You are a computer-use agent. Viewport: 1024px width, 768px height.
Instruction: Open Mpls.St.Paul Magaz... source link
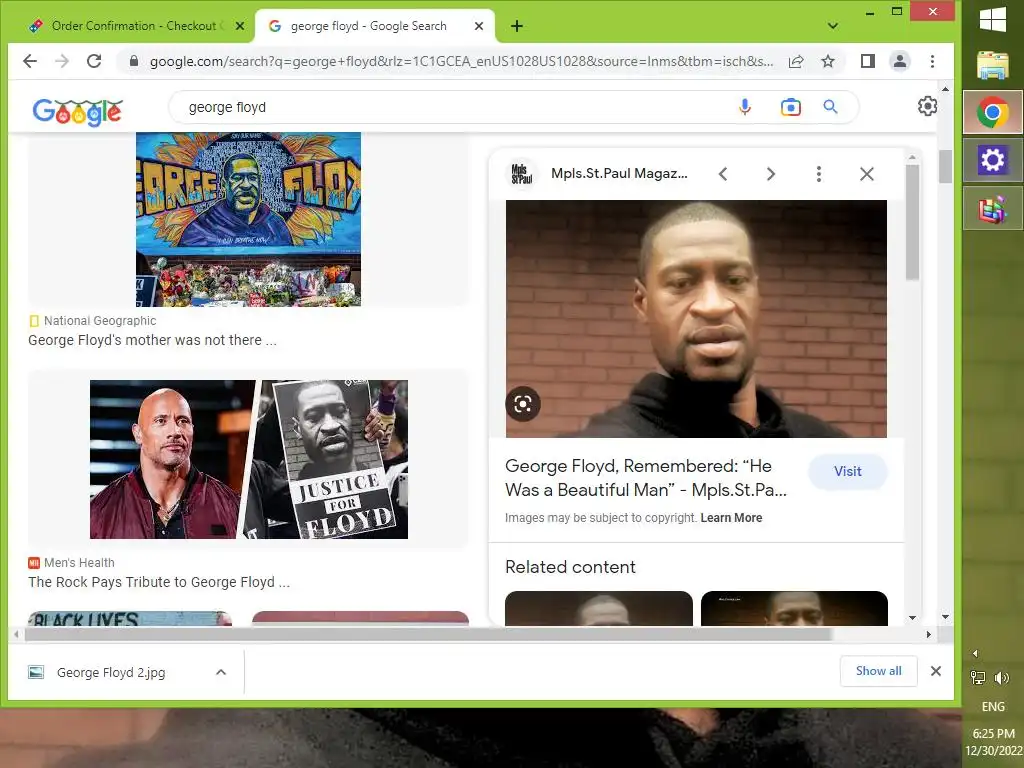(619, 174)
